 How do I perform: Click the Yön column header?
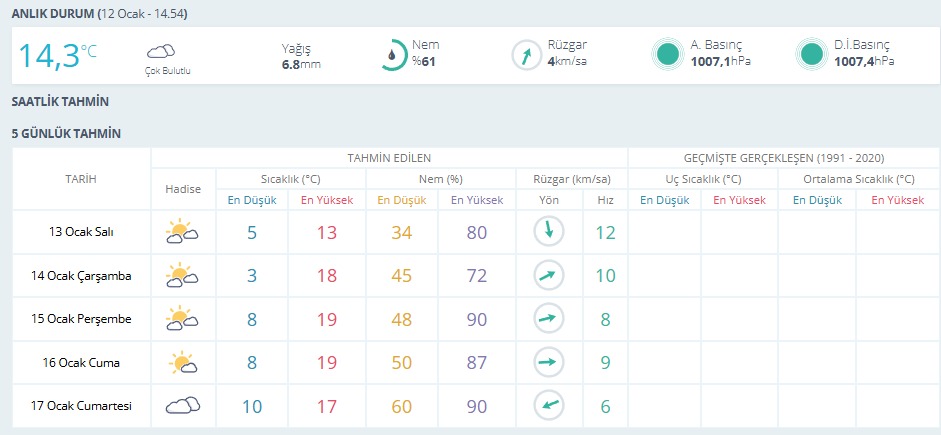549,200
